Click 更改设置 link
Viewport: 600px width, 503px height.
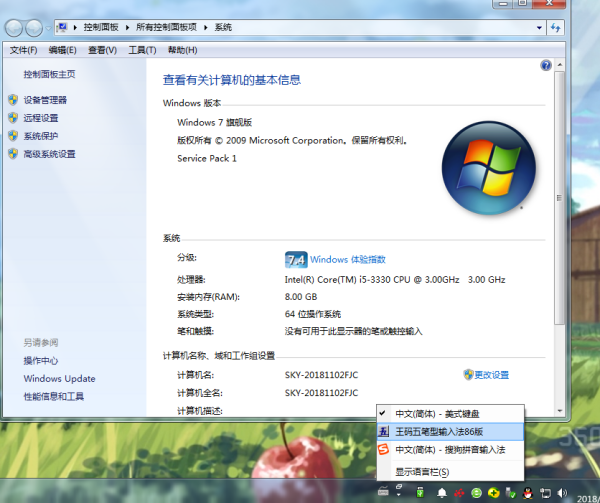click(491, 375)
